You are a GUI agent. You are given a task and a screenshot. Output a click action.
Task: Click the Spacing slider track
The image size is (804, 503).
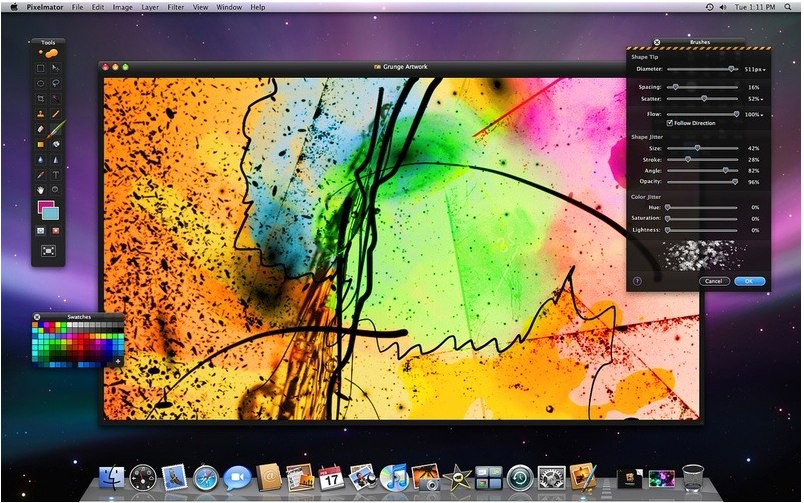702,87
